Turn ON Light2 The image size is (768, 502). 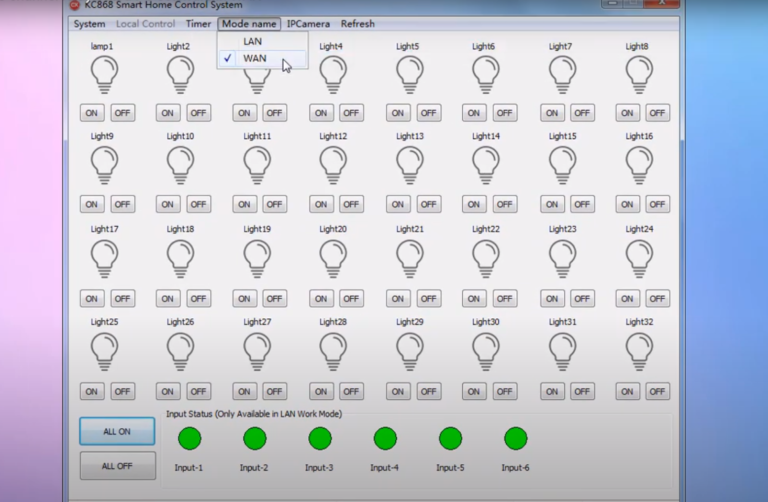(x=168, y=113)
